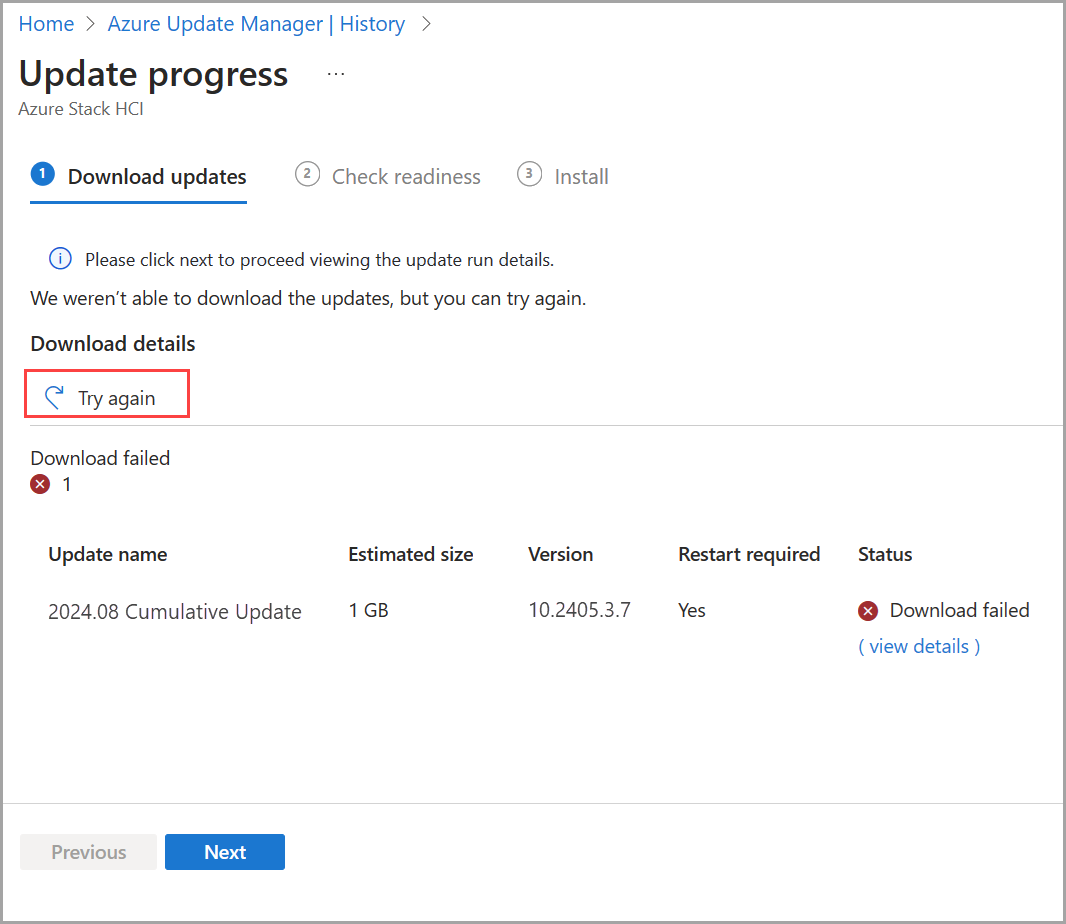Click the step 2 circle icon

point(307,174)
